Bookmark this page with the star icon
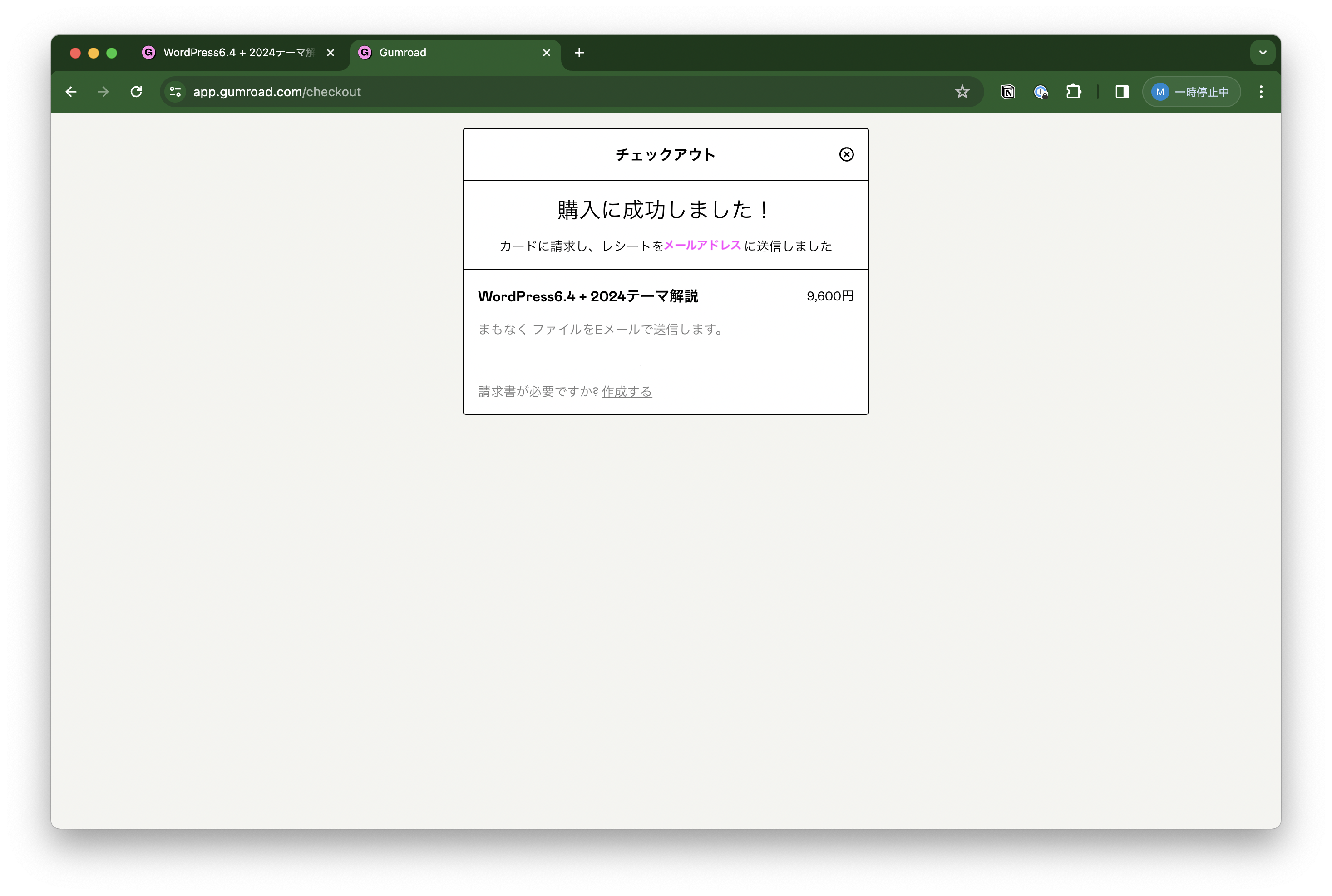Image resolution: width=1332 pixels, height=896 pixels. click(x=962, y=91)
